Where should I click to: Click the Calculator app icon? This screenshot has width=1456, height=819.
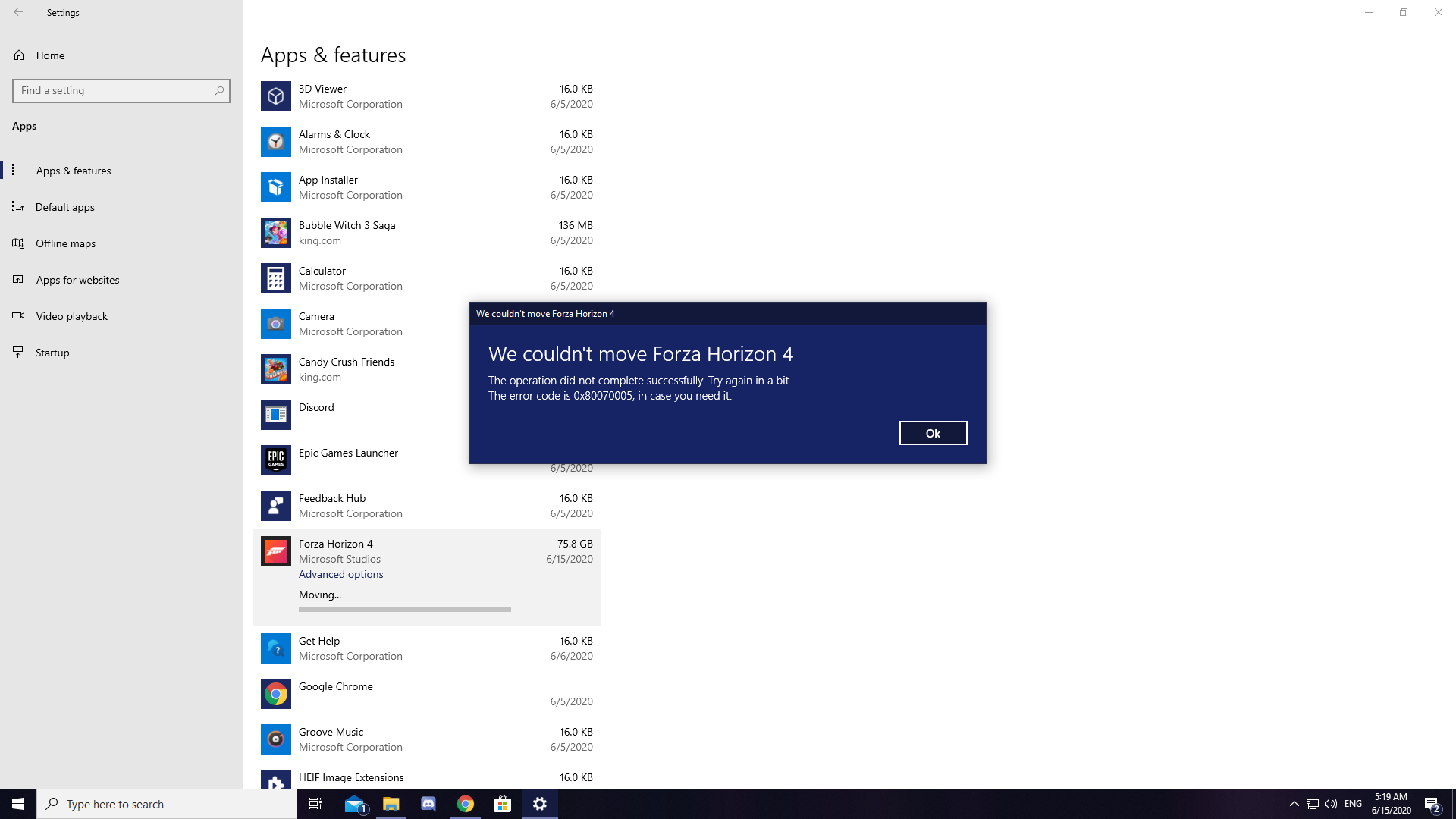[276, 278]
